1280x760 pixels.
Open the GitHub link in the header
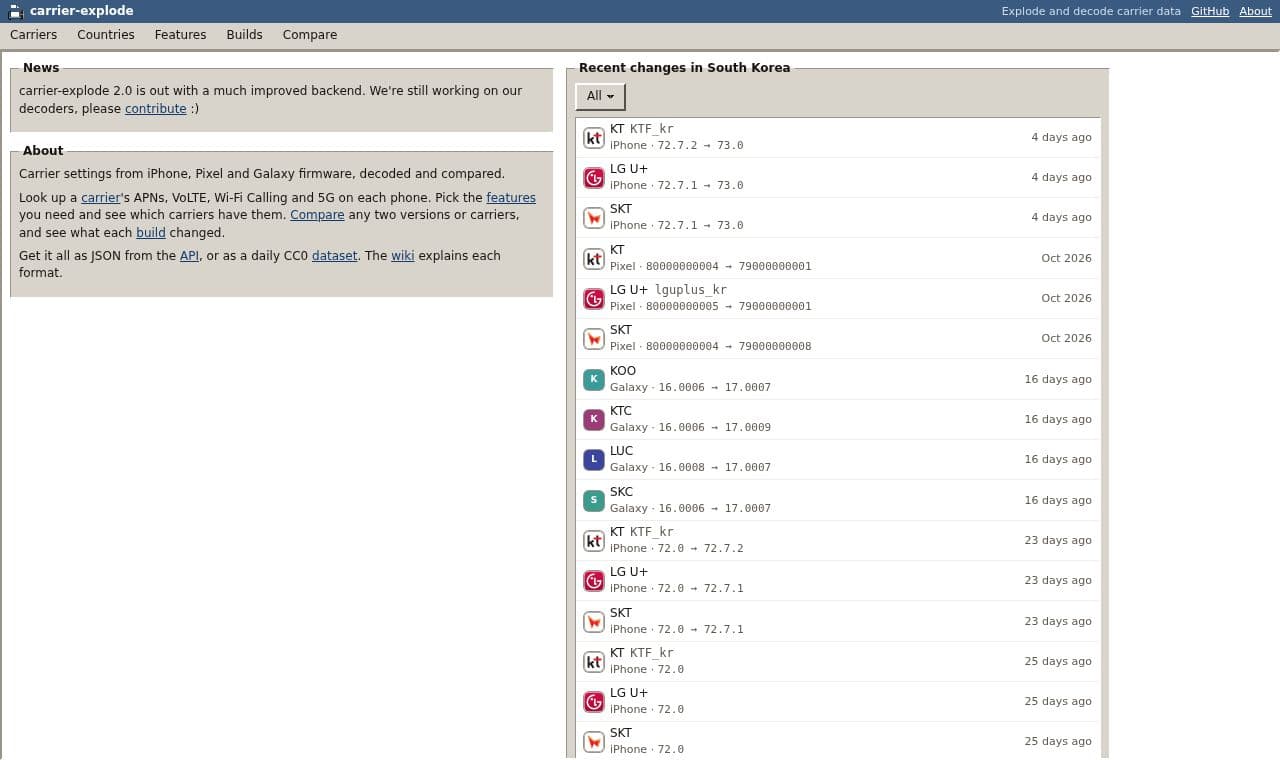pyautogui.click(x=1210, y=11)
